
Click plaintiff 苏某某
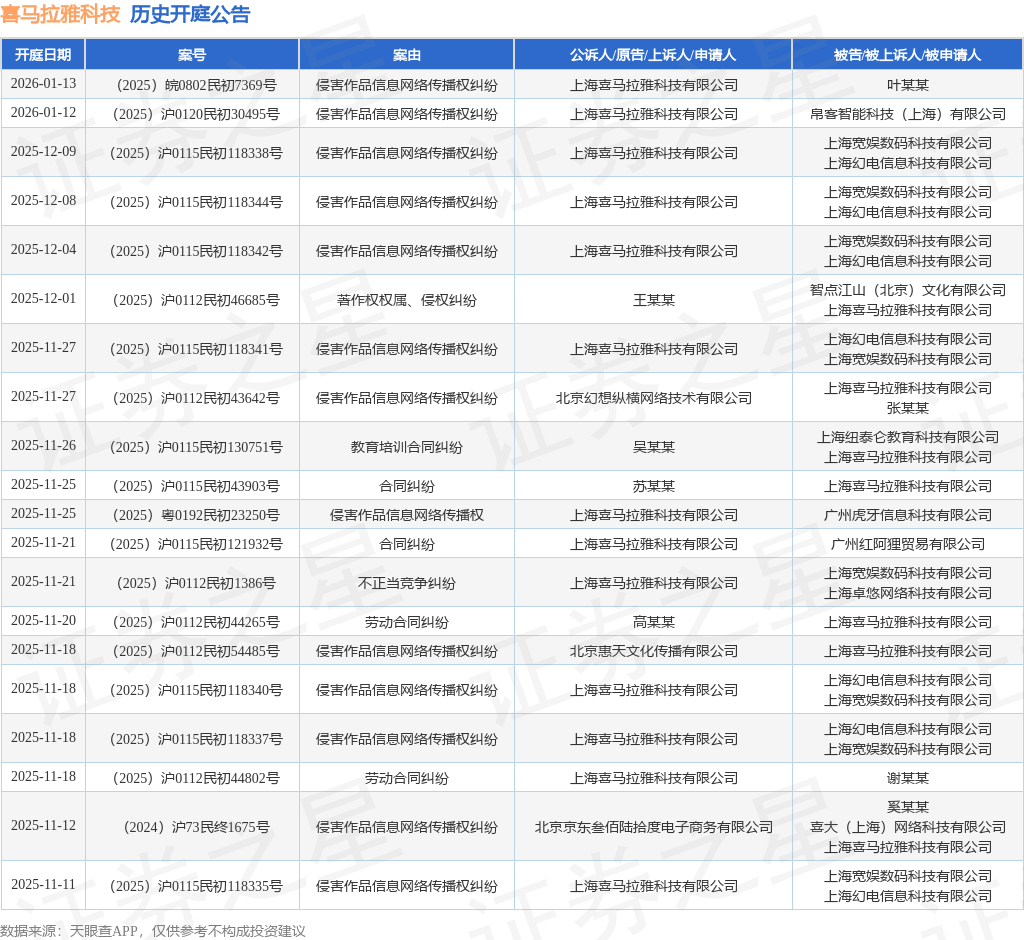click(x=653, y=487)
